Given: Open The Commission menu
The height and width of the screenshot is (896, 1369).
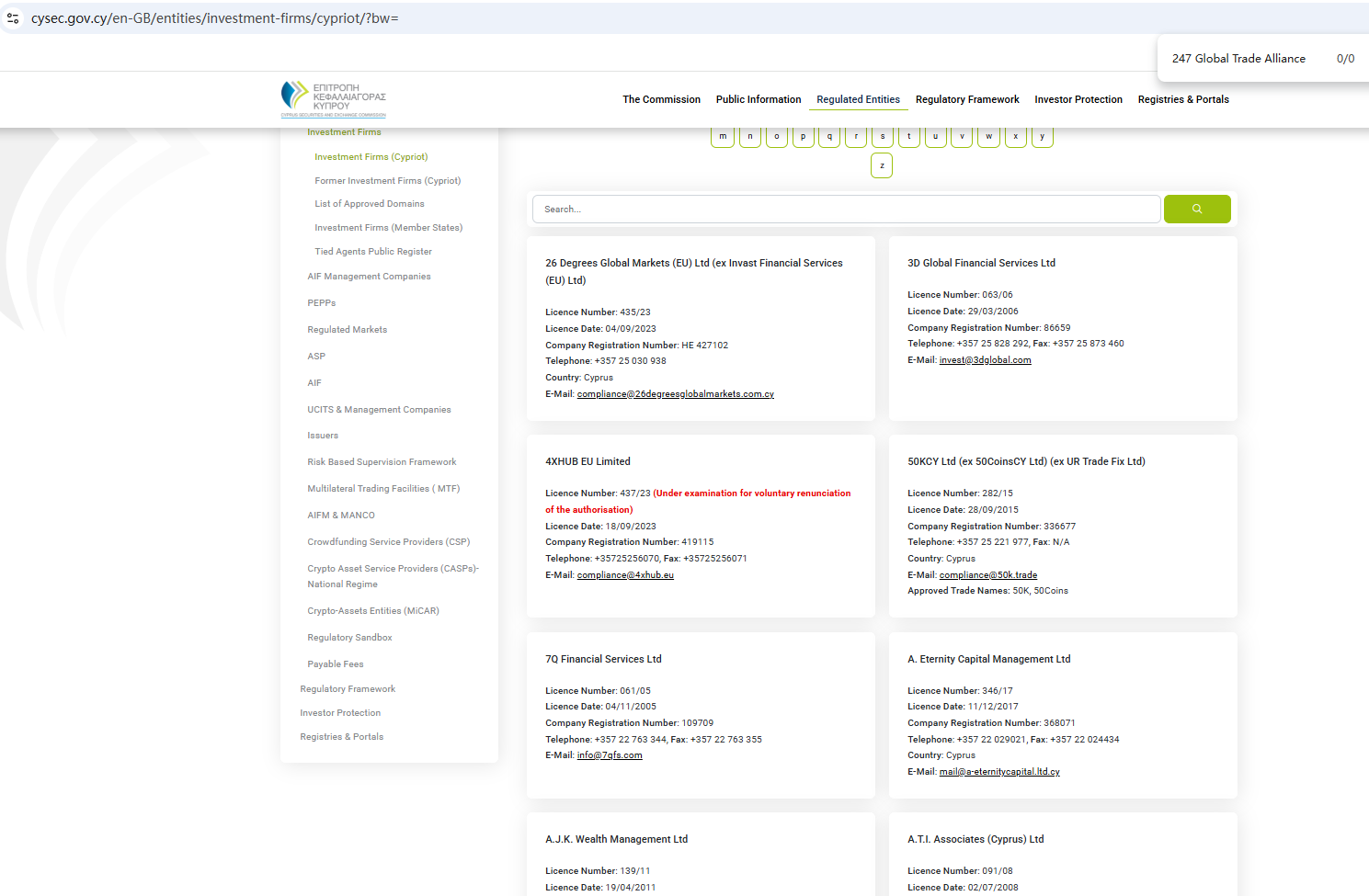Looking at the screenshot, I should [661, 99].
